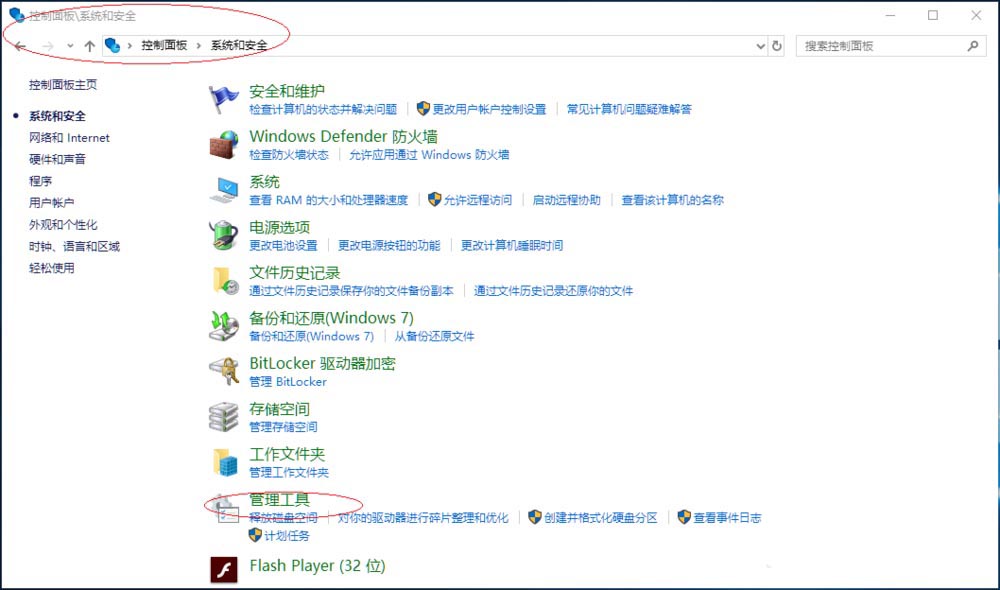1000x590 pixels.
Task: Click 查看 RAM 的大小和处理器速度 link
Action: tap(328, 200)
